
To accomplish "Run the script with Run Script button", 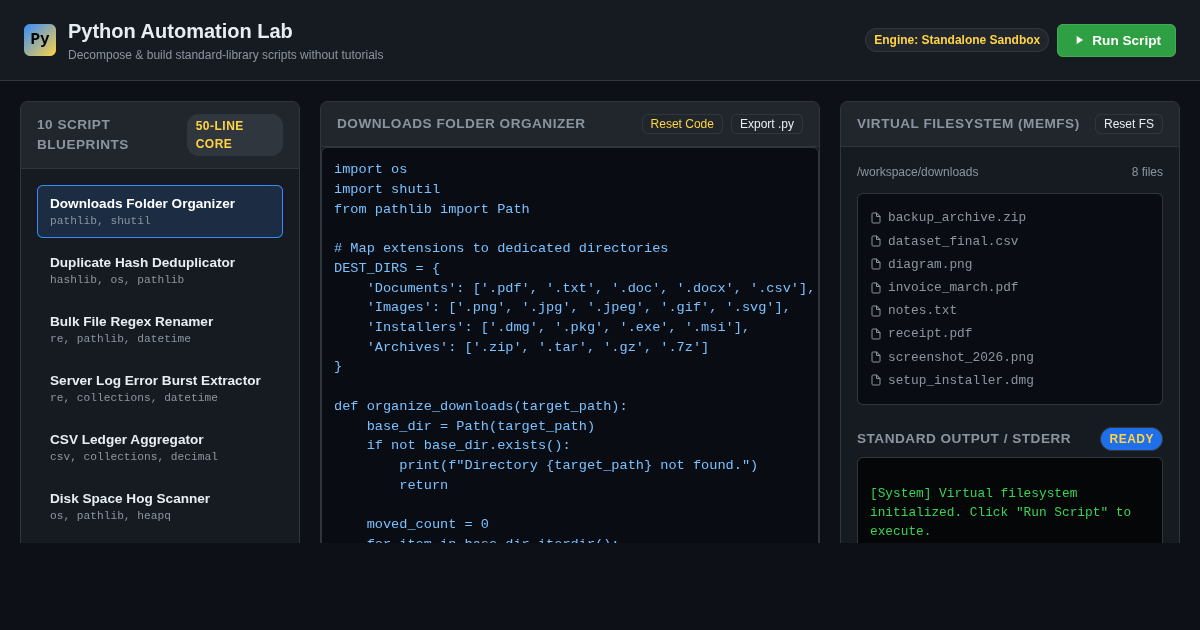I will [1116, 40].
